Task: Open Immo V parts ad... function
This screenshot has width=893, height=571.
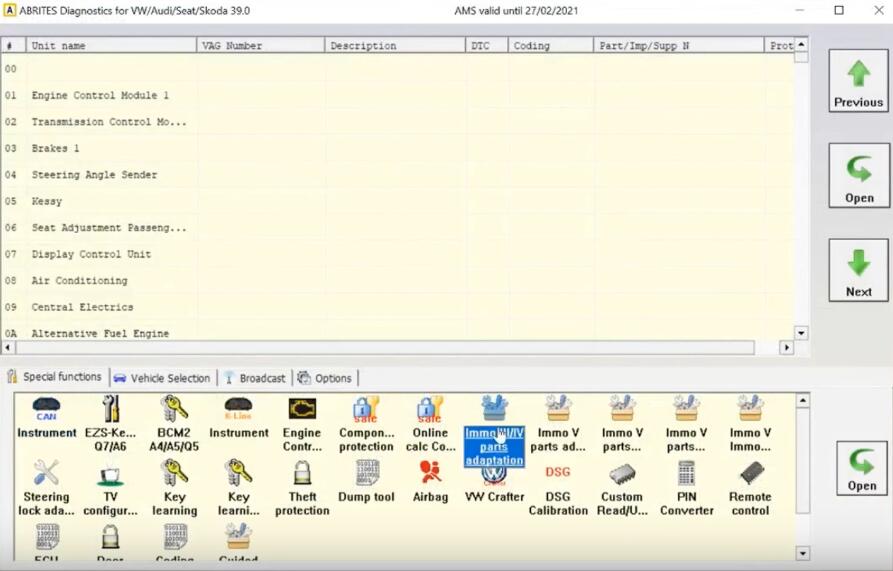Action: pos(558,424)
